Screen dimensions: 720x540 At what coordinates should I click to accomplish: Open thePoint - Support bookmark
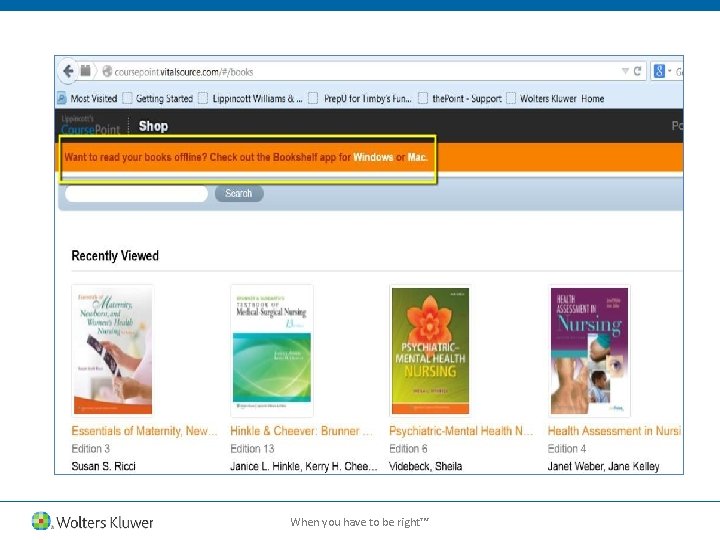461,98
